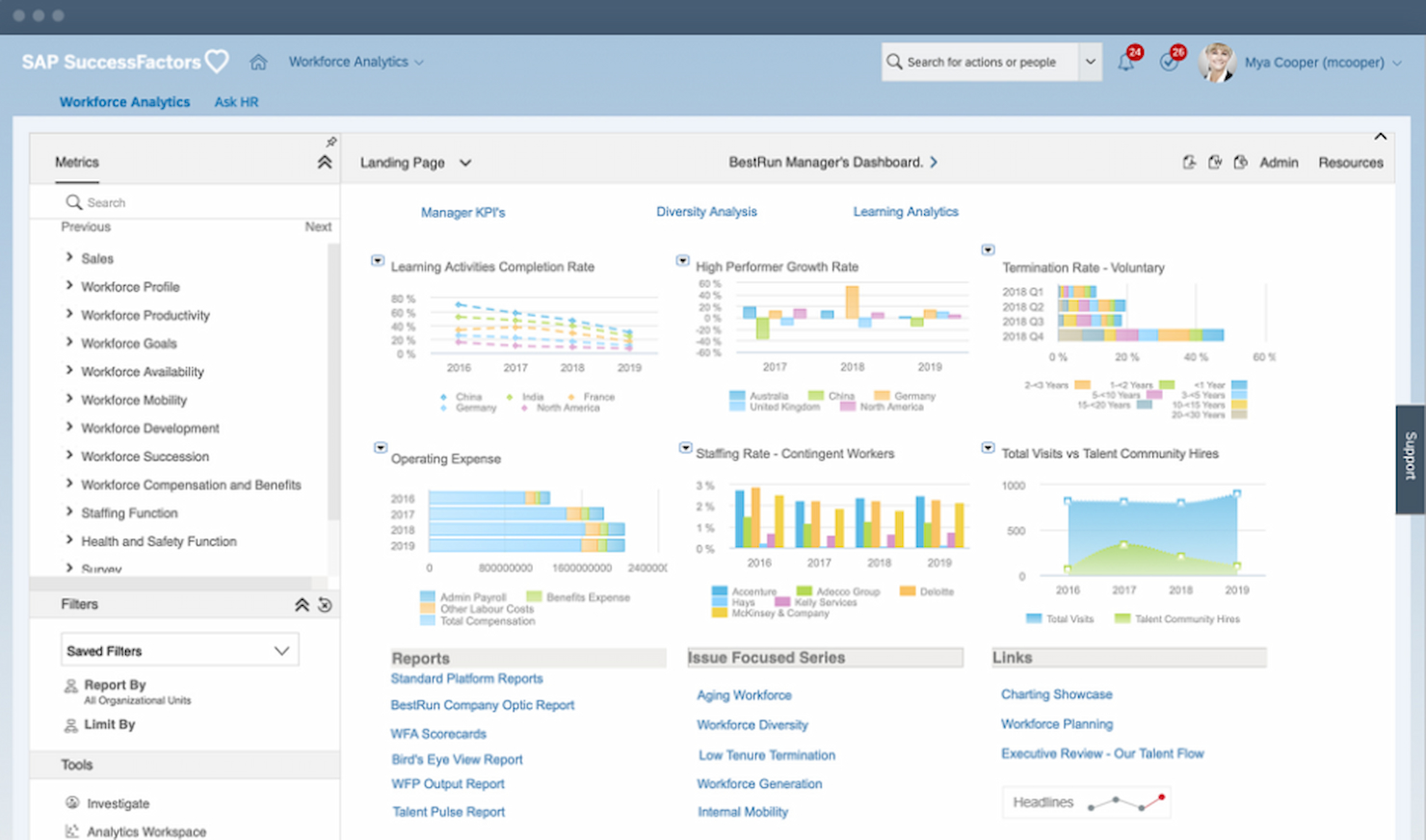The width and height of the screenshot is (1426, 840).
Task: Reset filters with the circular arrow icon
Action: pos(325,605)
